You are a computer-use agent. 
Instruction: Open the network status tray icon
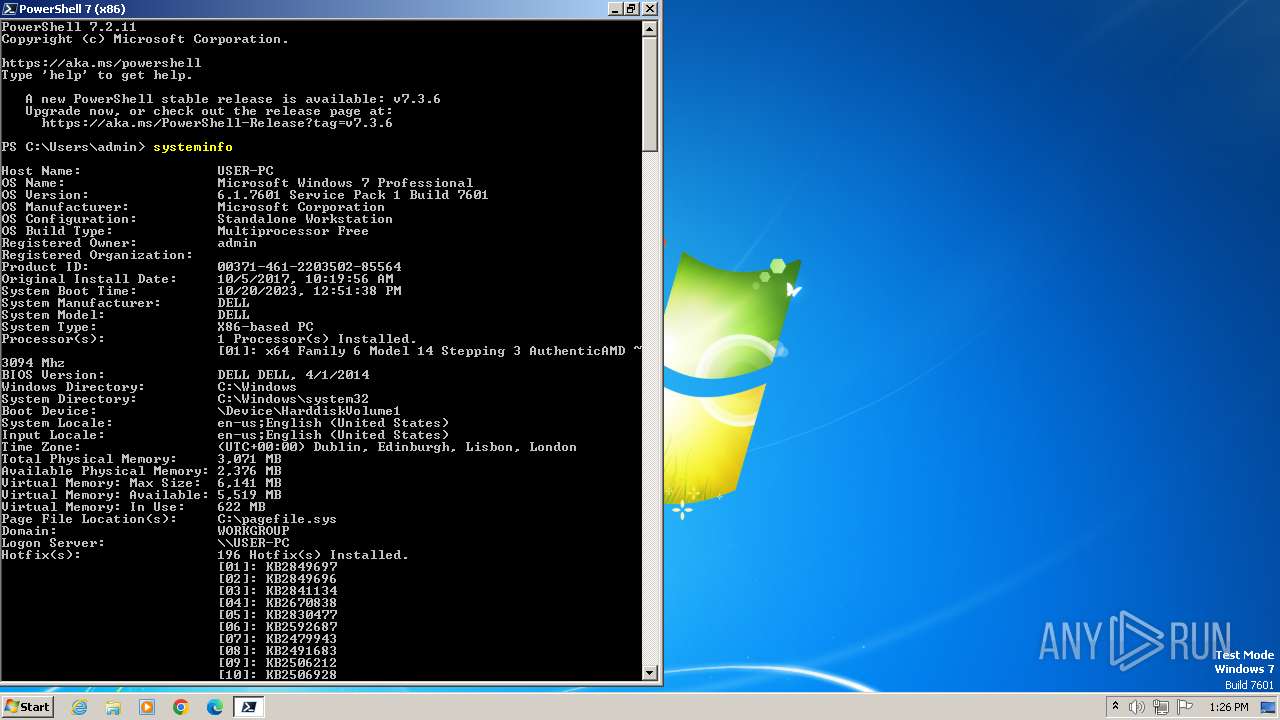click(1160, 707)
